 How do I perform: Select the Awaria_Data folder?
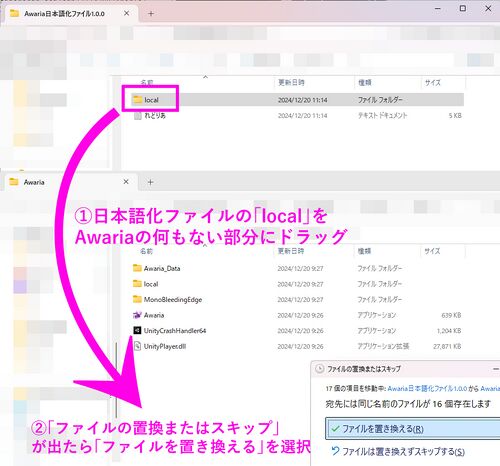pyautogui.click(x=162, y=268)
